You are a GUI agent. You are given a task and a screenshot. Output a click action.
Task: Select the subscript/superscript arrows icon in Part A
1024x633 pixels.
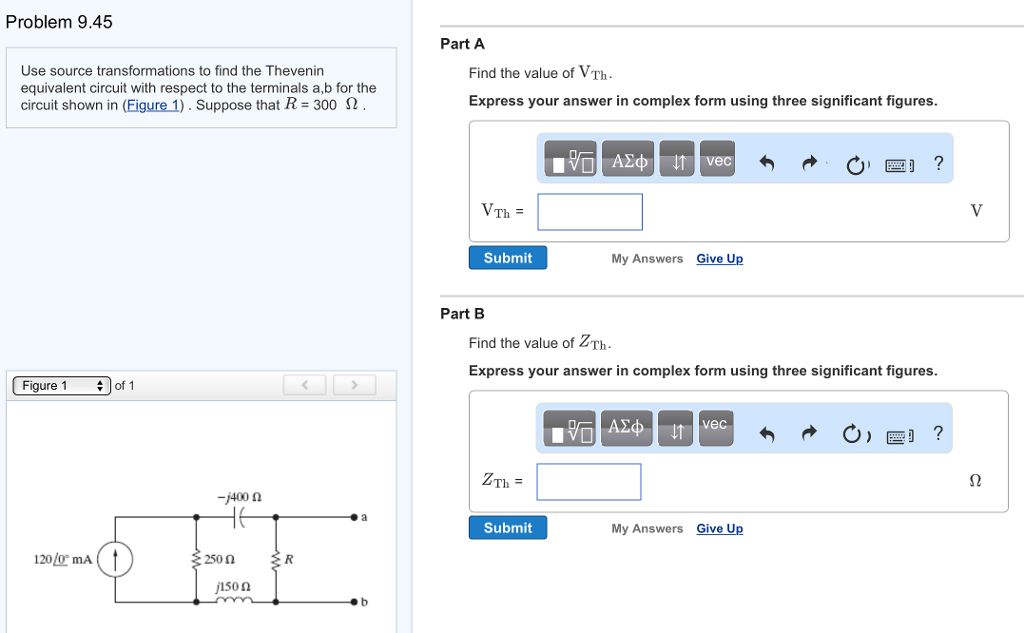tap(677, 158)
